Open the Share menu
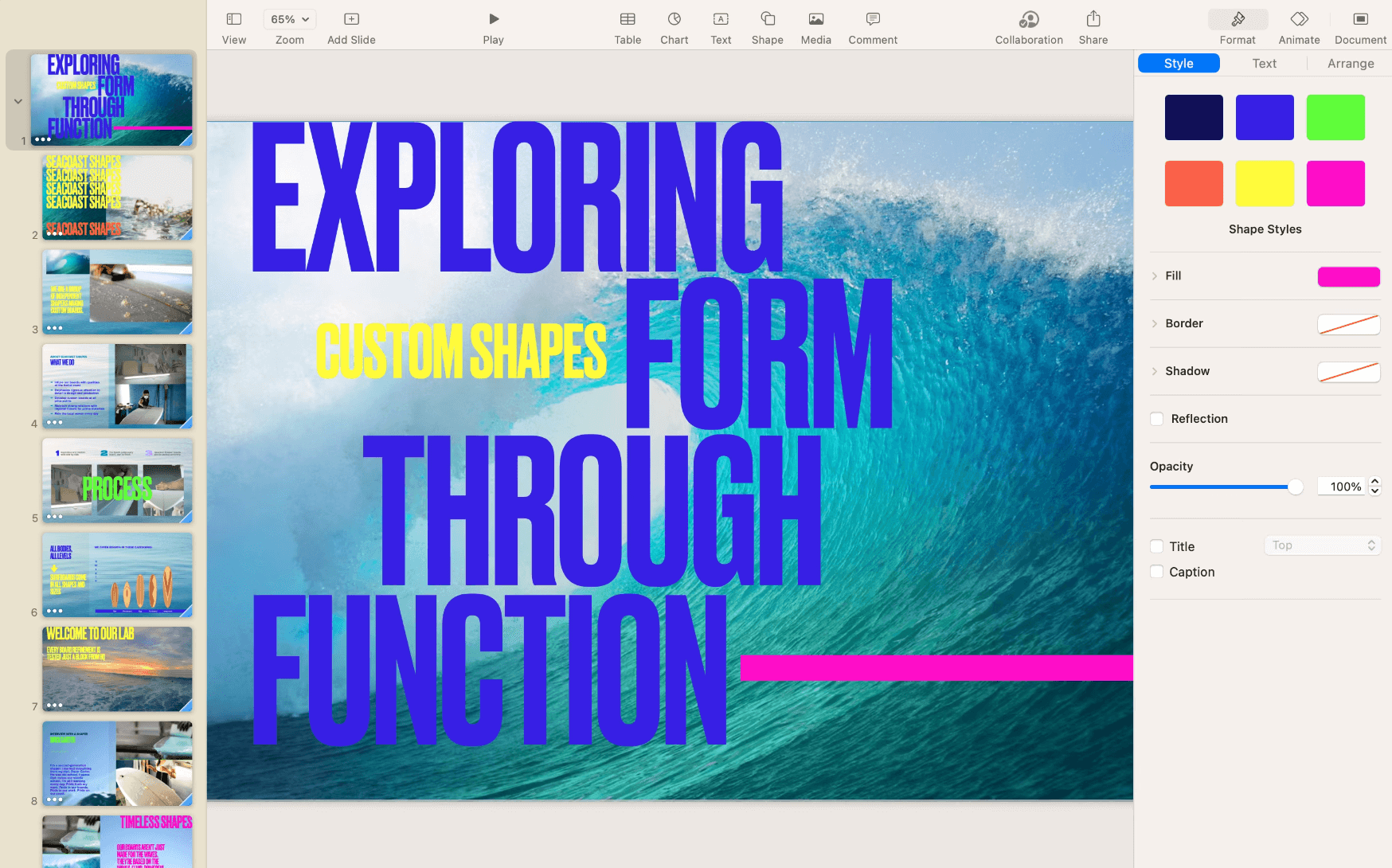Image resolution: width=1392 pixels, height=868 pixels. [x=1093, y=26]
